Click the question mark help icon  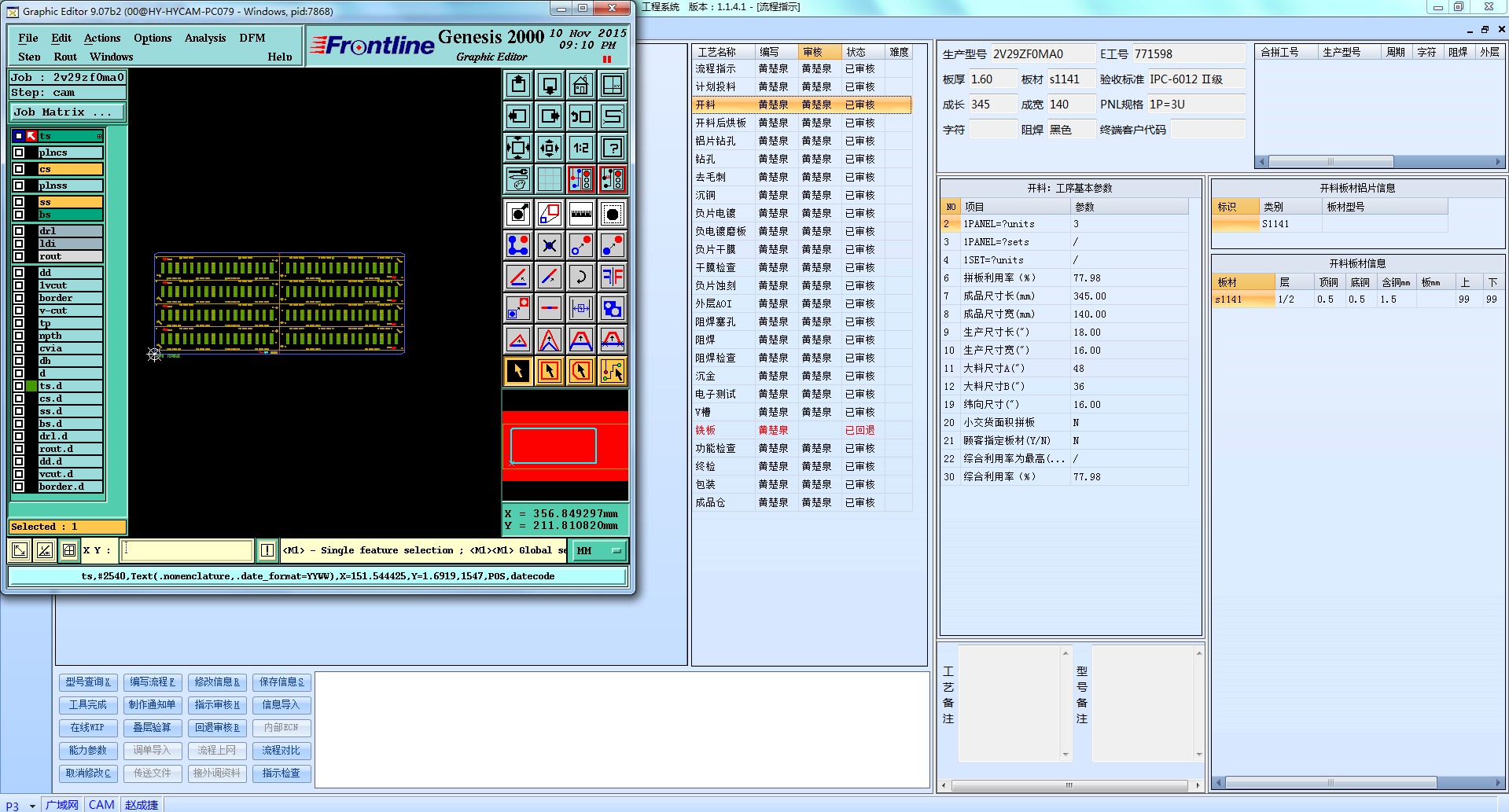[x=613, y=147]
